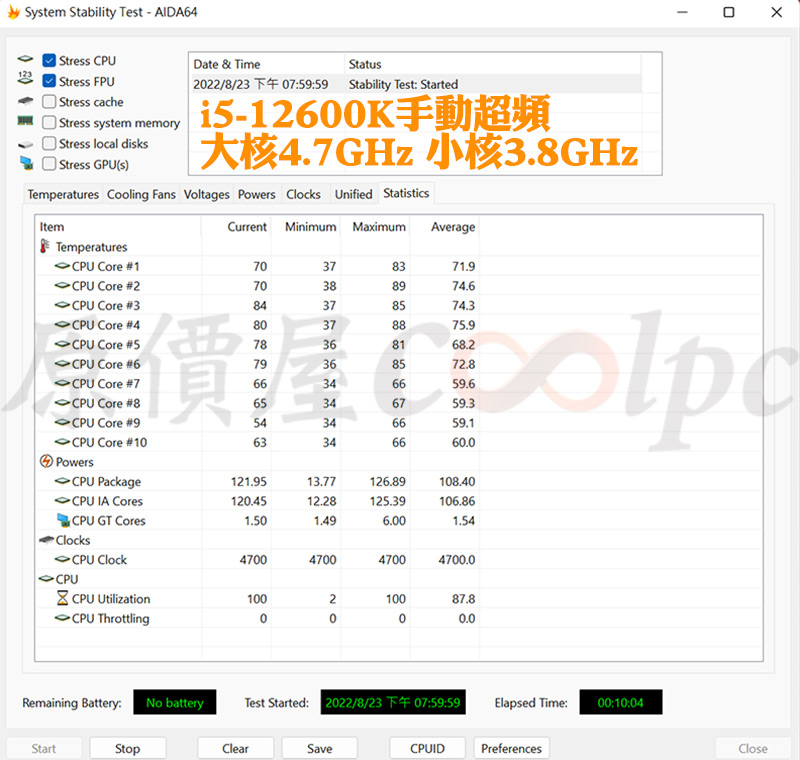
Task: Switch to the Powers tab
Action: coord(257,194)
